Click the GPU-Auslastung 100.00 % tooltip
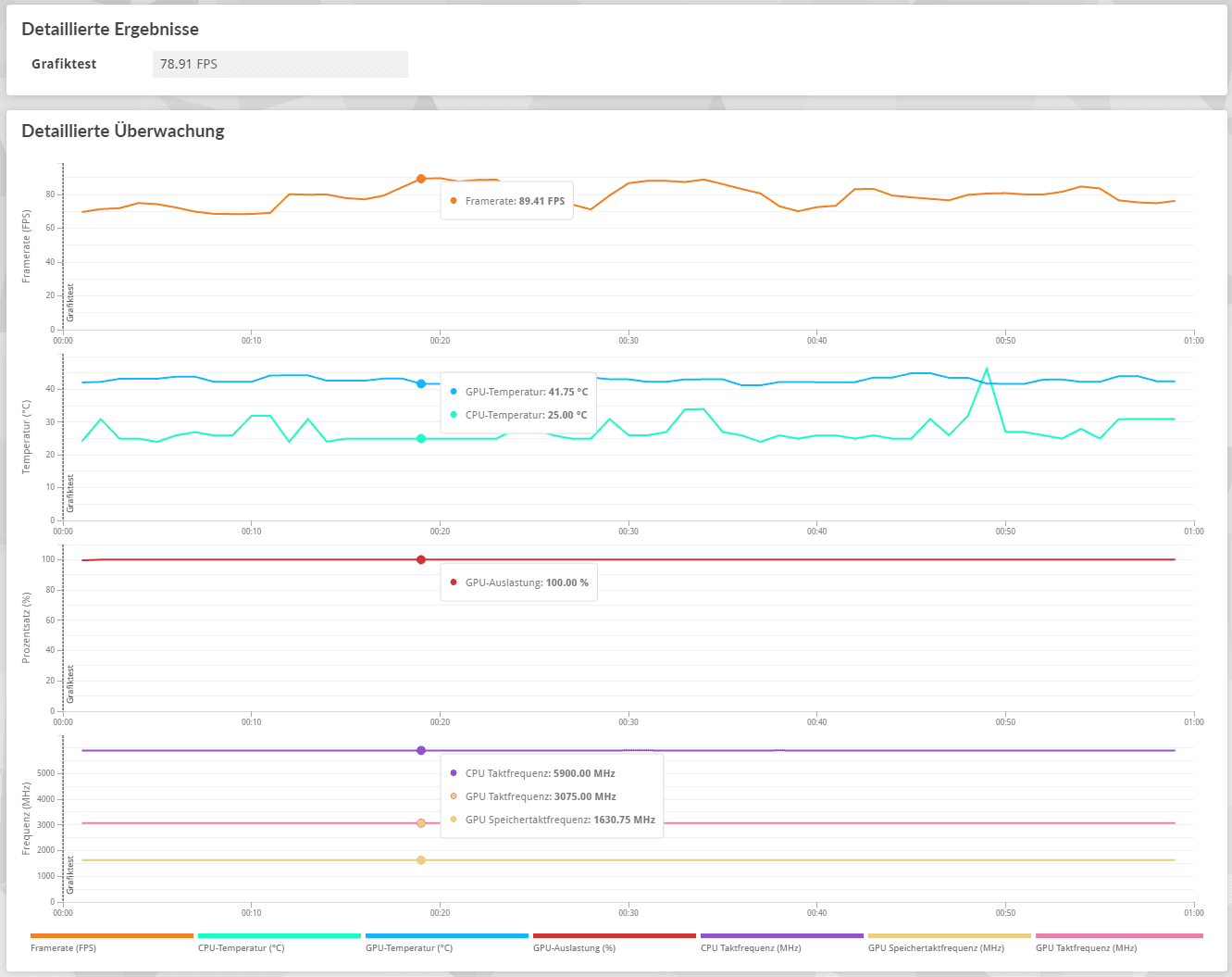Screen dimensions: 1232x977 click(518, 582)
